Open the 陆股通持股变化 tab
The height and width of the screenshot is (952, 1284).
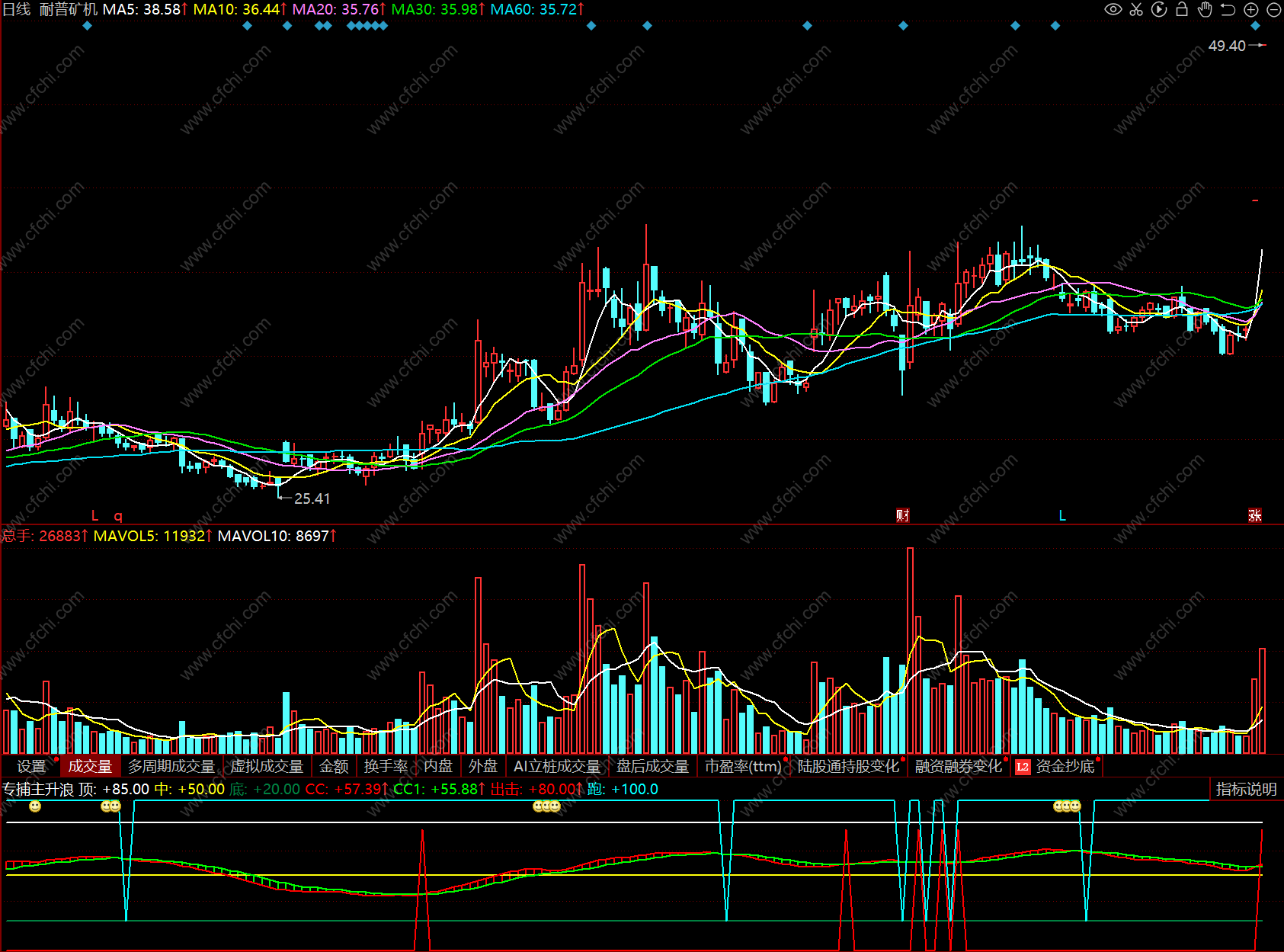pyautogui.click(x=848, y=766)
